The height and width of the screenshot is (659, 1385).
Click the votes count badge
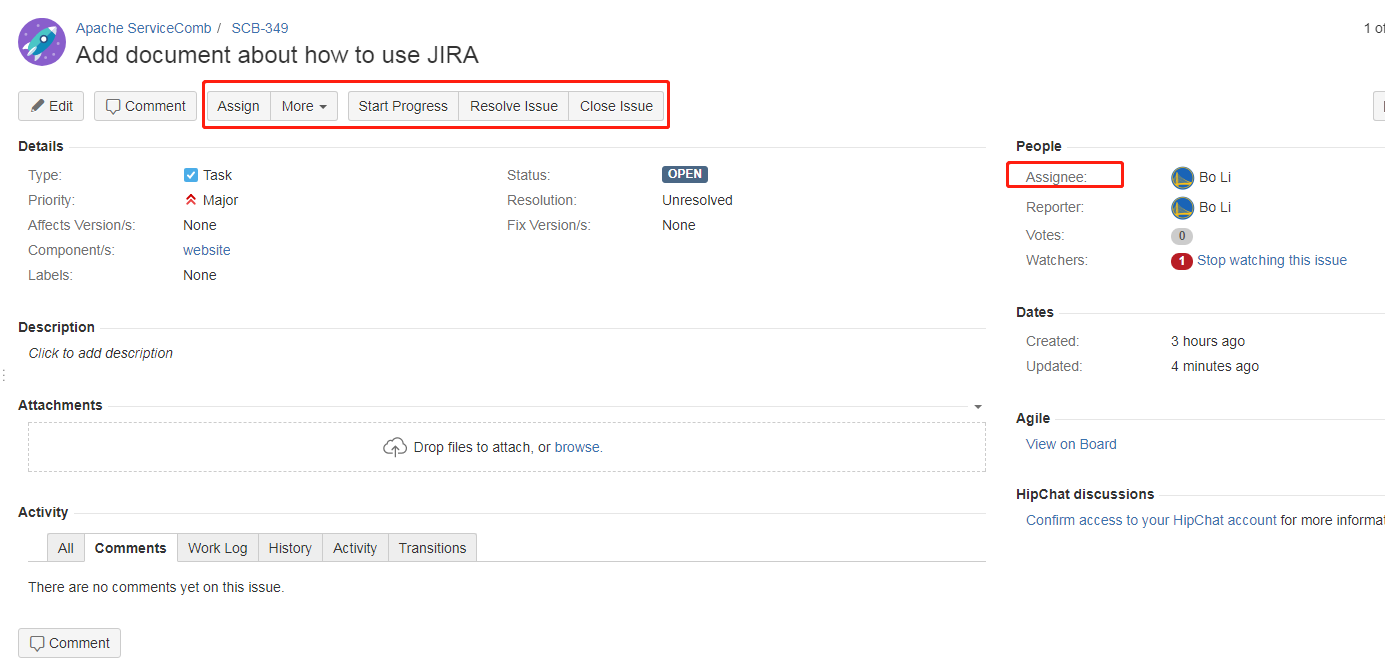(1181, 236)
